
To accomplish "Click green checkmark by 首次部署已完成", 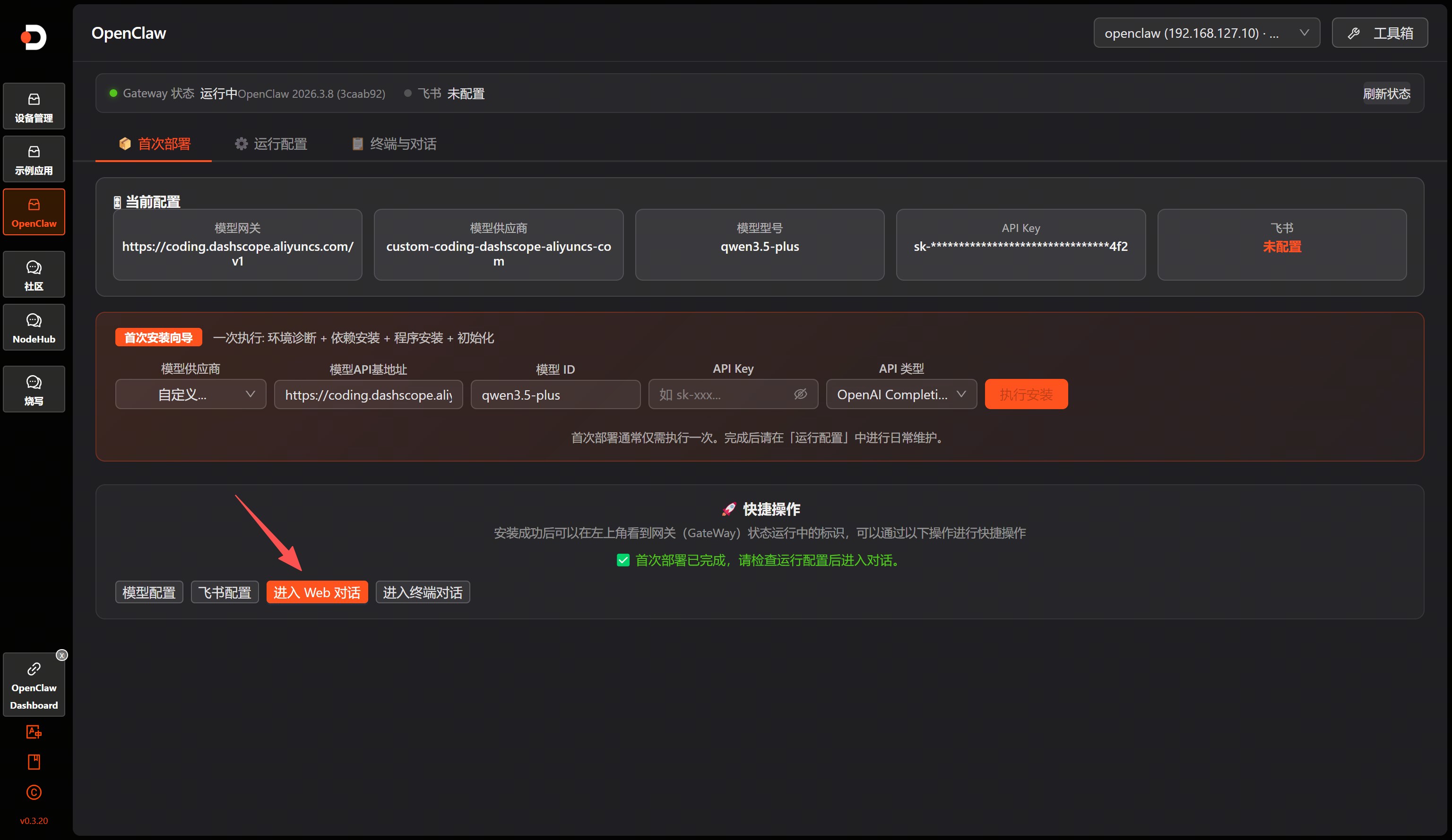I will 623,560.
